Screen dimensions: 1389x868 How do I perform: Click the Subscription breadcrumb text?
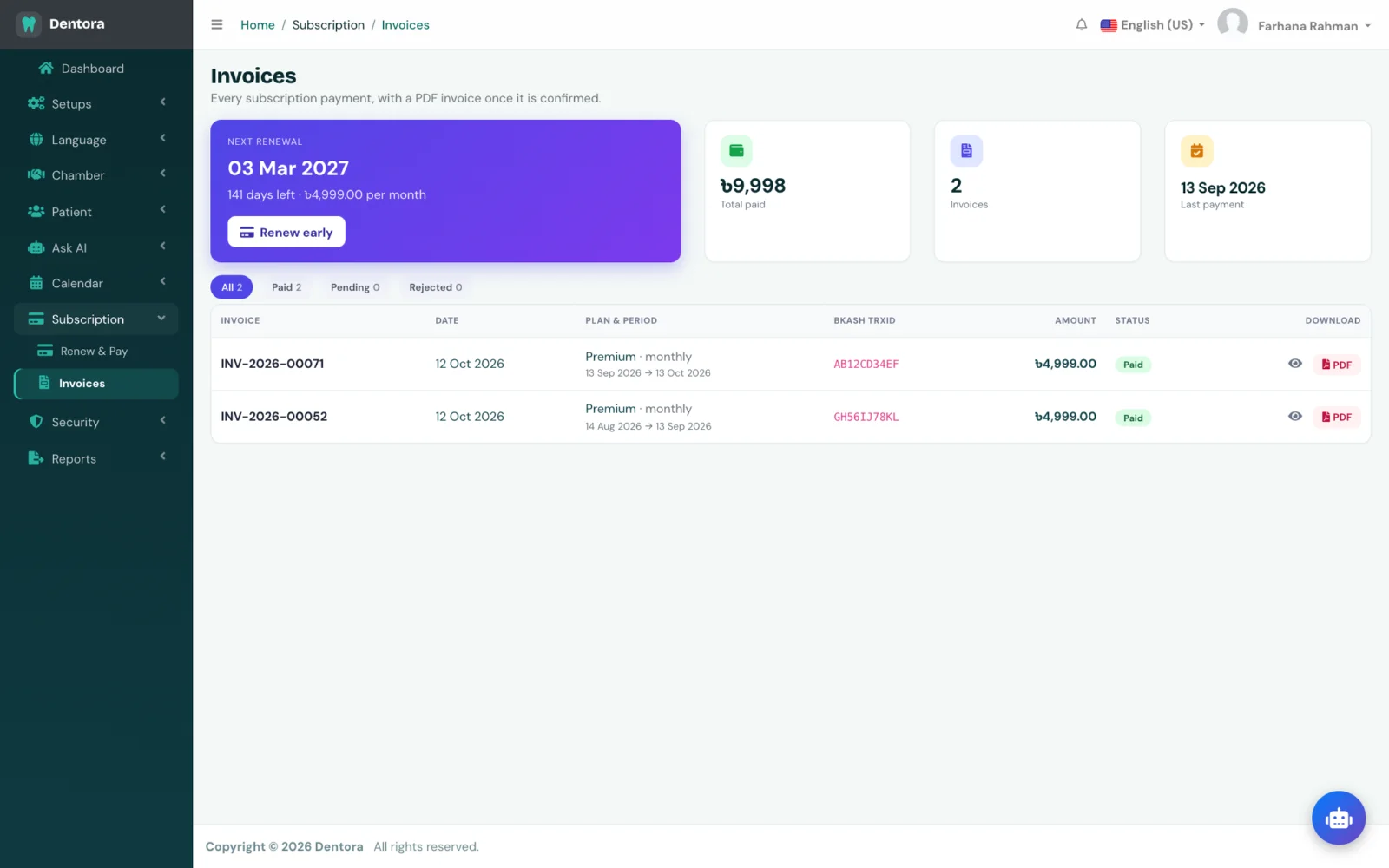(x=328, y=24)
